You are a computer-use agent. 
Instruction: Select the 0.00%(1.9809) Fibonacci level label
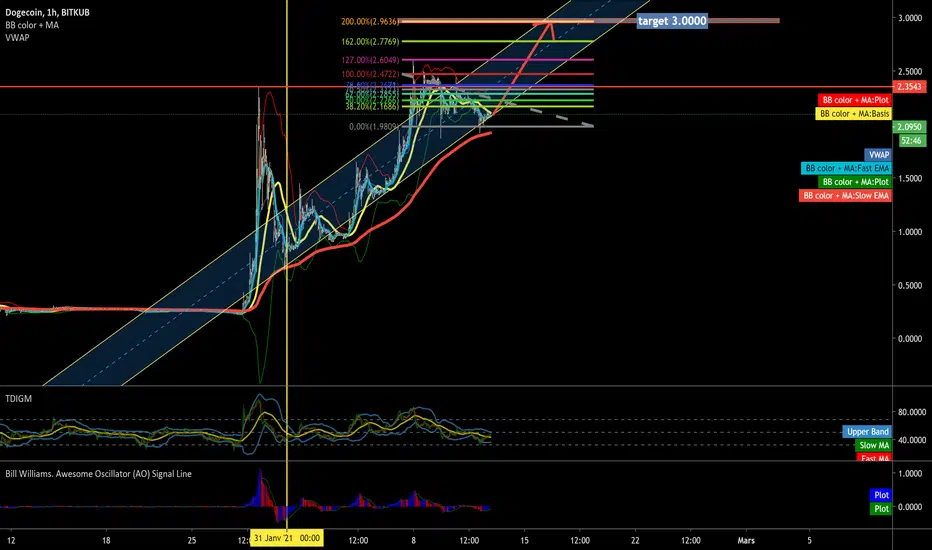[x=373, y=127]
